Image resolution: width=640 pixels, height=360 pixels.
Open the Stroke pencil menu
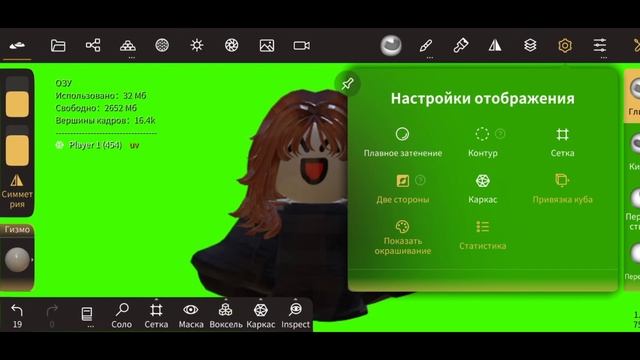click(x=426, y=45)
